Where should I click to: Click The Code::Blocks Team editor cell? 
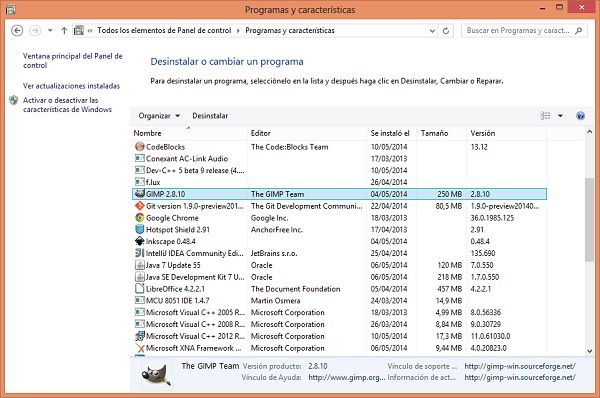(x=290, y=147)
